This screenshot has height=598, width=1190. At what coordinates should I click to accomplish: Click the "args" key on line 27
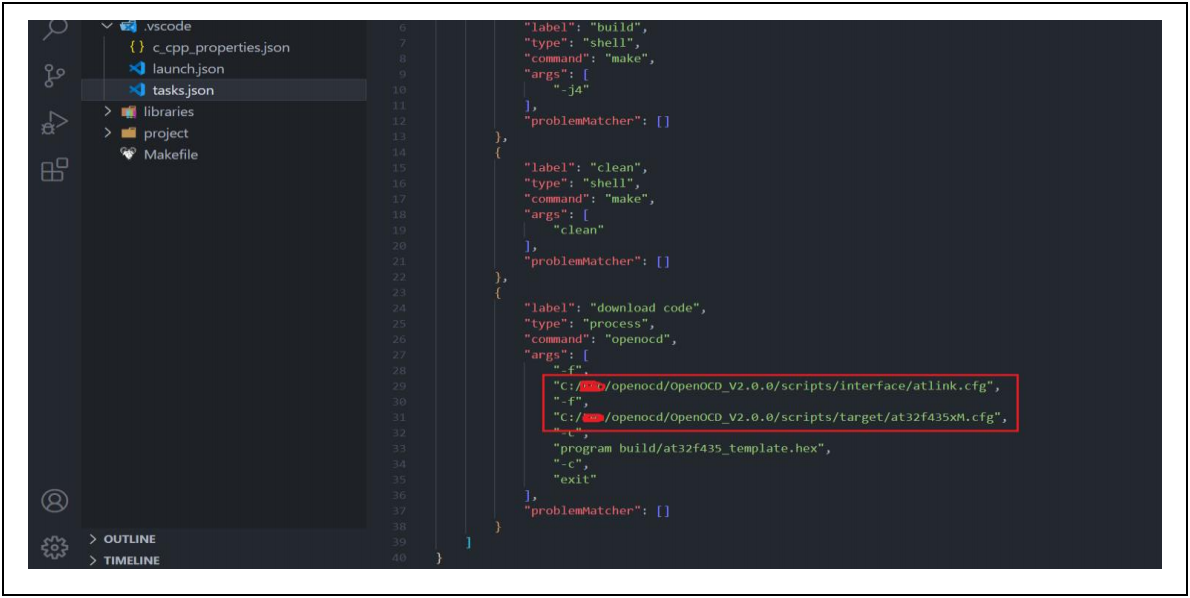click(545, 355)
